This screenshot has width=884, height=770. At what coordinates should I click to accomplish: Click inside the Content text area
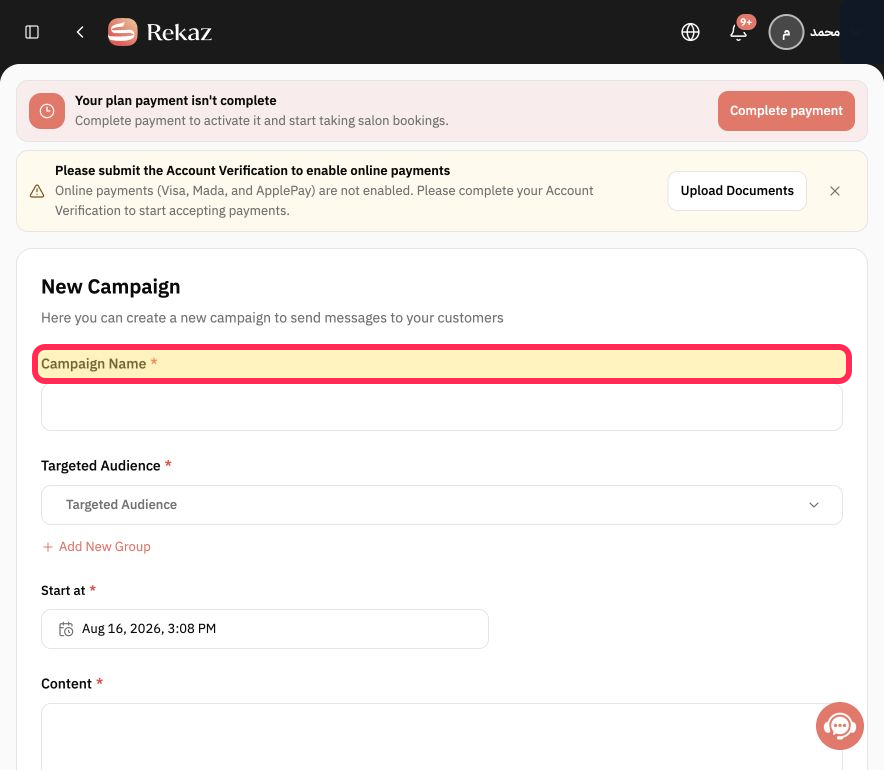[x=441, y=736]
